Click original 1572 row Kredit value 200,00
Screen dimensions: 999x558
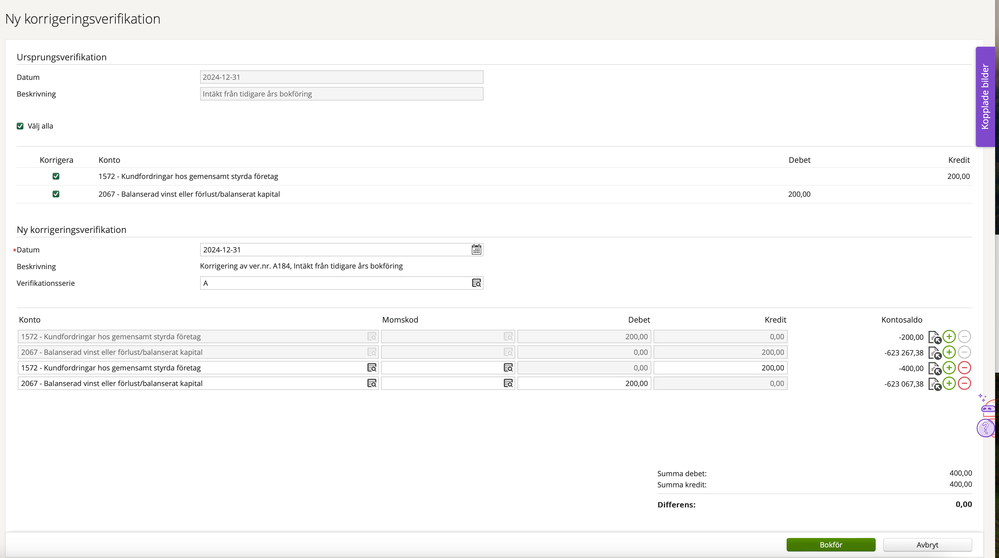958,176
